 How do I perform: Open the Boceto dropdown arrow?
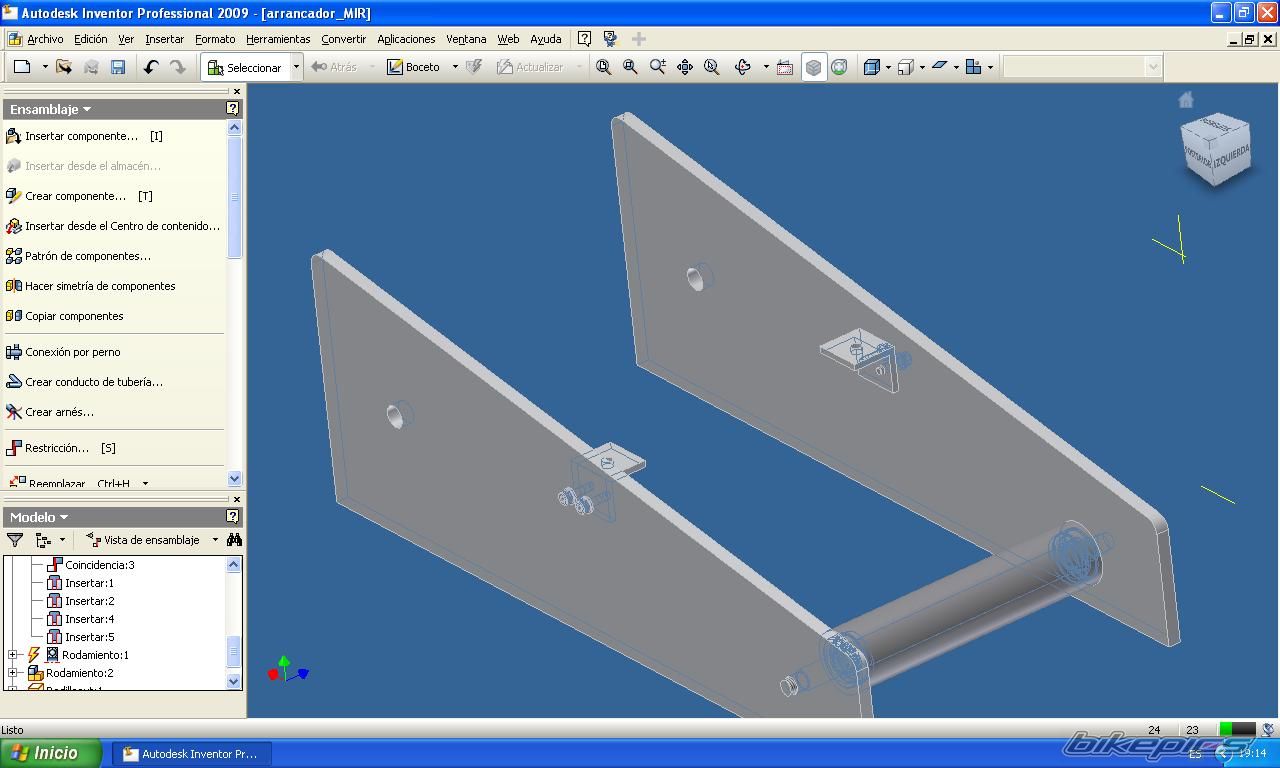455,67
